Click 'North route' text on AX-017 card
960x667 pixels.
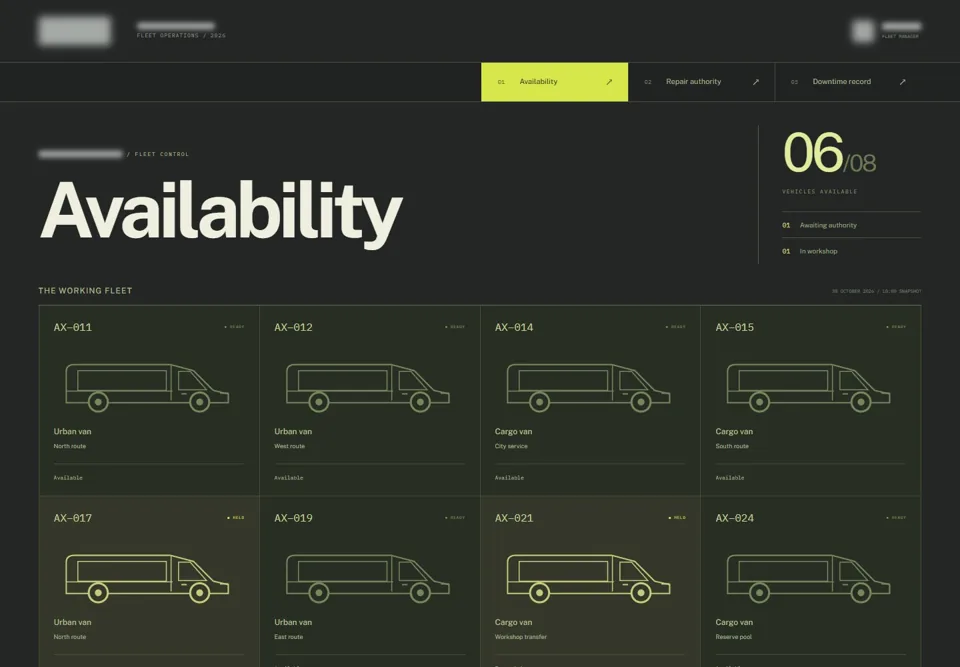coord(70,637)
